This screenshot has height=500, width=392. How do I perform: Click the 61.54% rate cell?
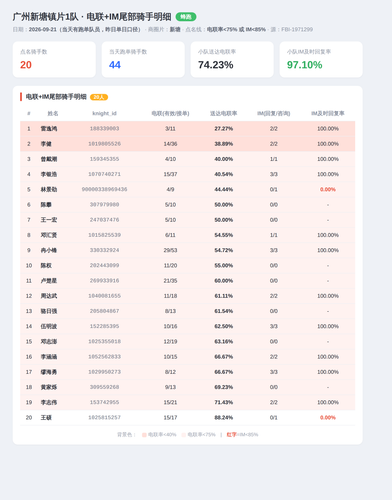(223, 311)
